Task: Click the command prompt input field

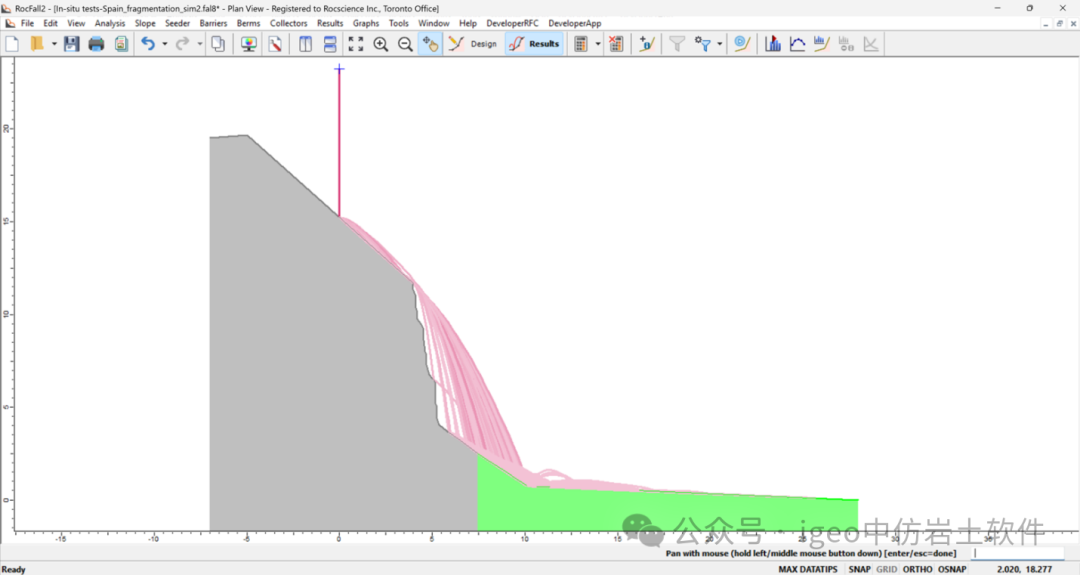Action: [x=1018, y=553]
